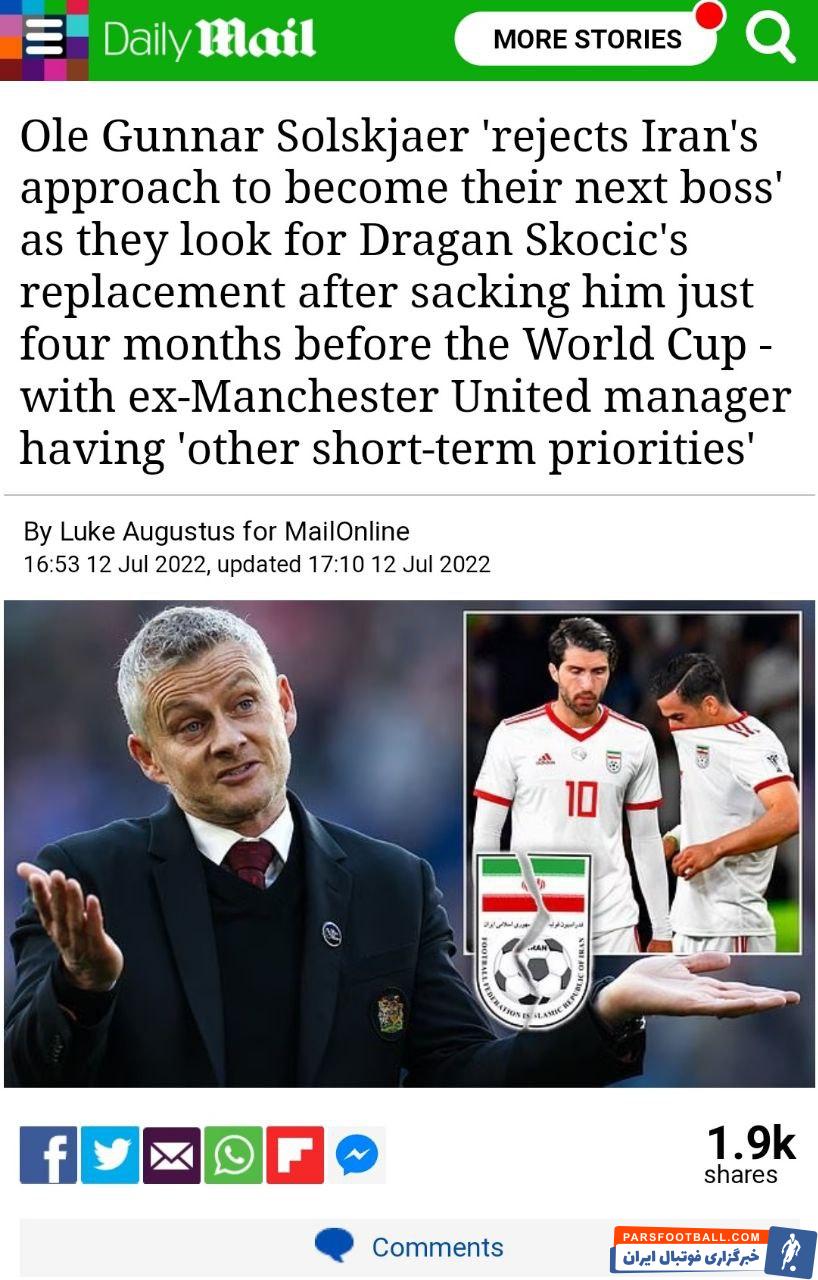Viewport: 818px width, 1280px height.
Task: Open the MORE STORIES button
Action: (x=588, y=39)
